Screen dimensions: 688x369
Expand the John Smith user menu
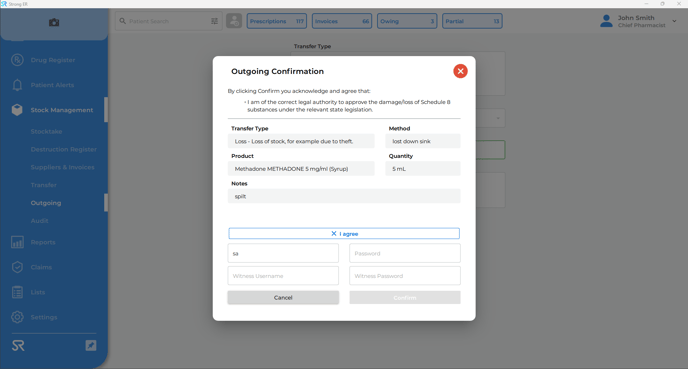click(674, 21)
